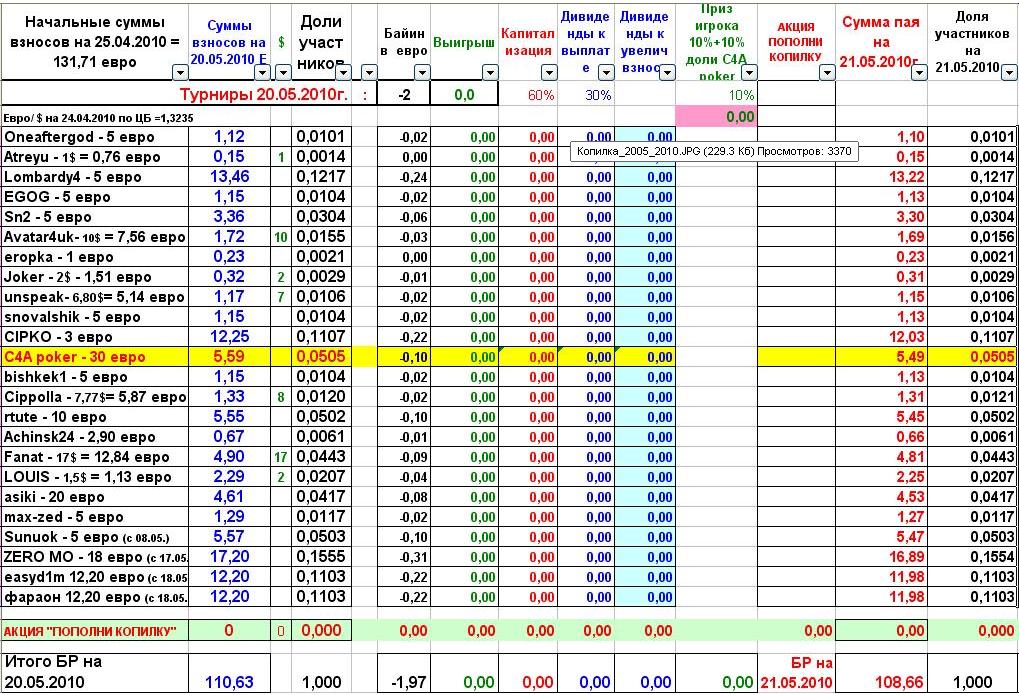Click the EGOG - 5 евро cell
1019x695 pixels.
(x=95, y=196)
